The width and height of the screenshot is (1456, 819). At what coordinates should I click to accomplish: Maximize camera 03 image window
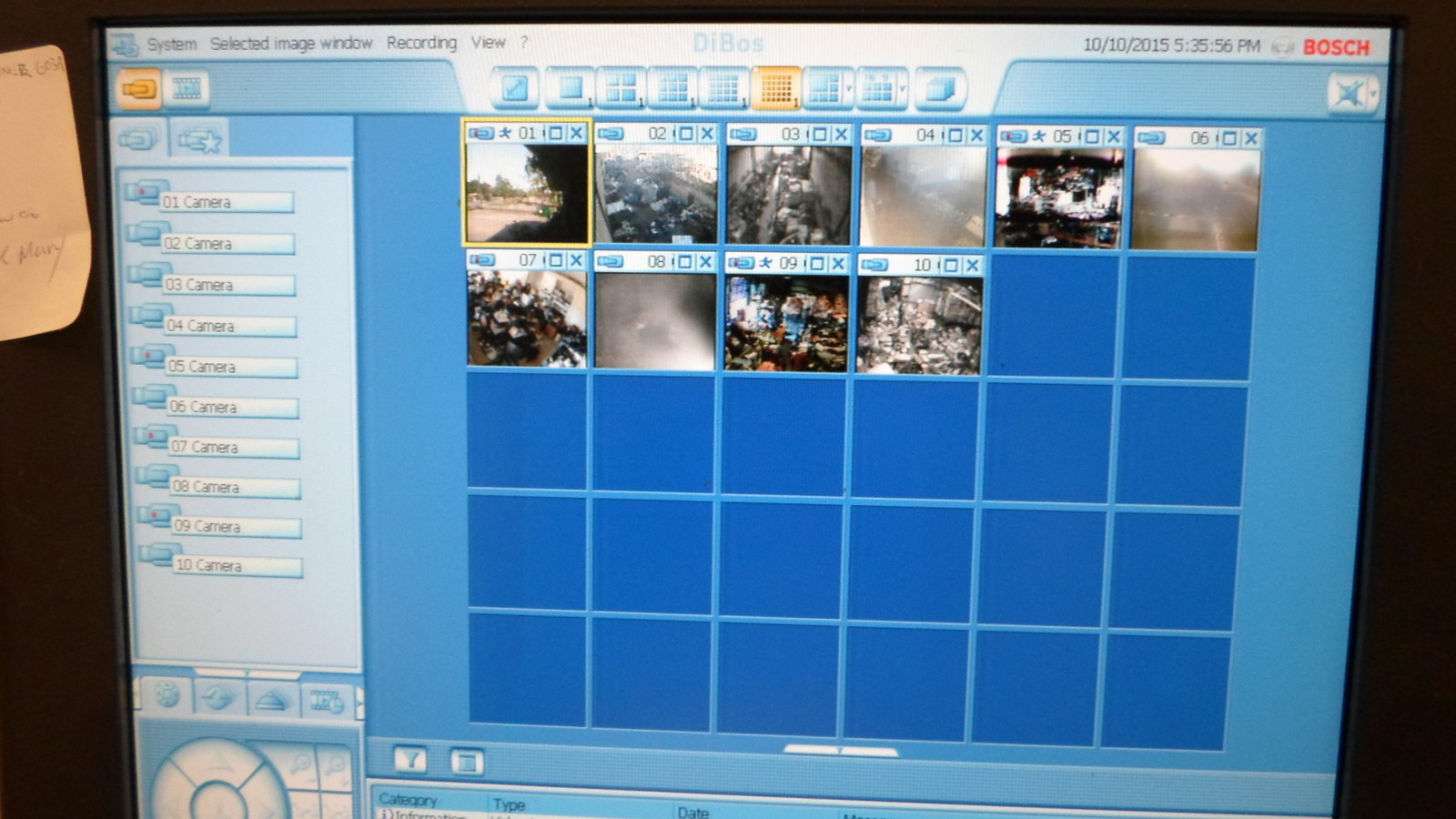pos(820,135)
